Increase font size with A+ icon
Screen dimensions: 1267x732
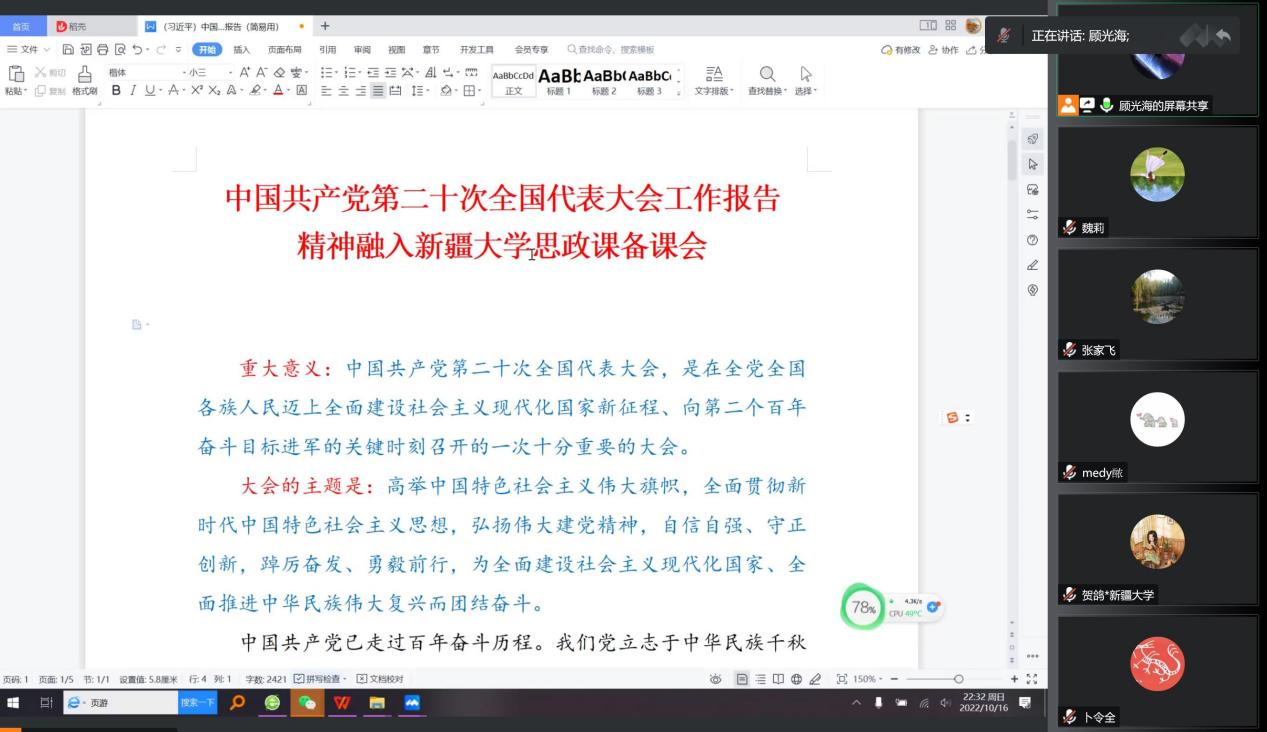click(x=245, y=72)
